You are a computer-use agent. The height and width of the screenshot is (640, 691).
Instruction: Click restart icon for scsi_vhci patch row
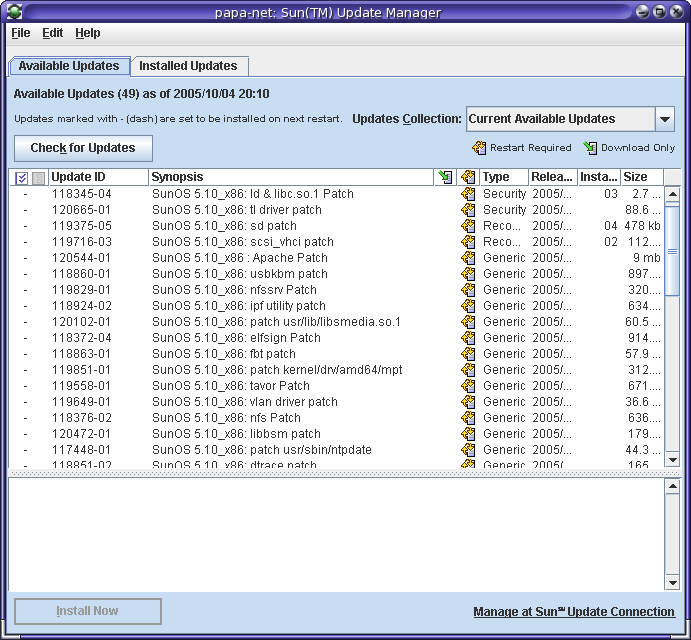(x=468, y=242)
